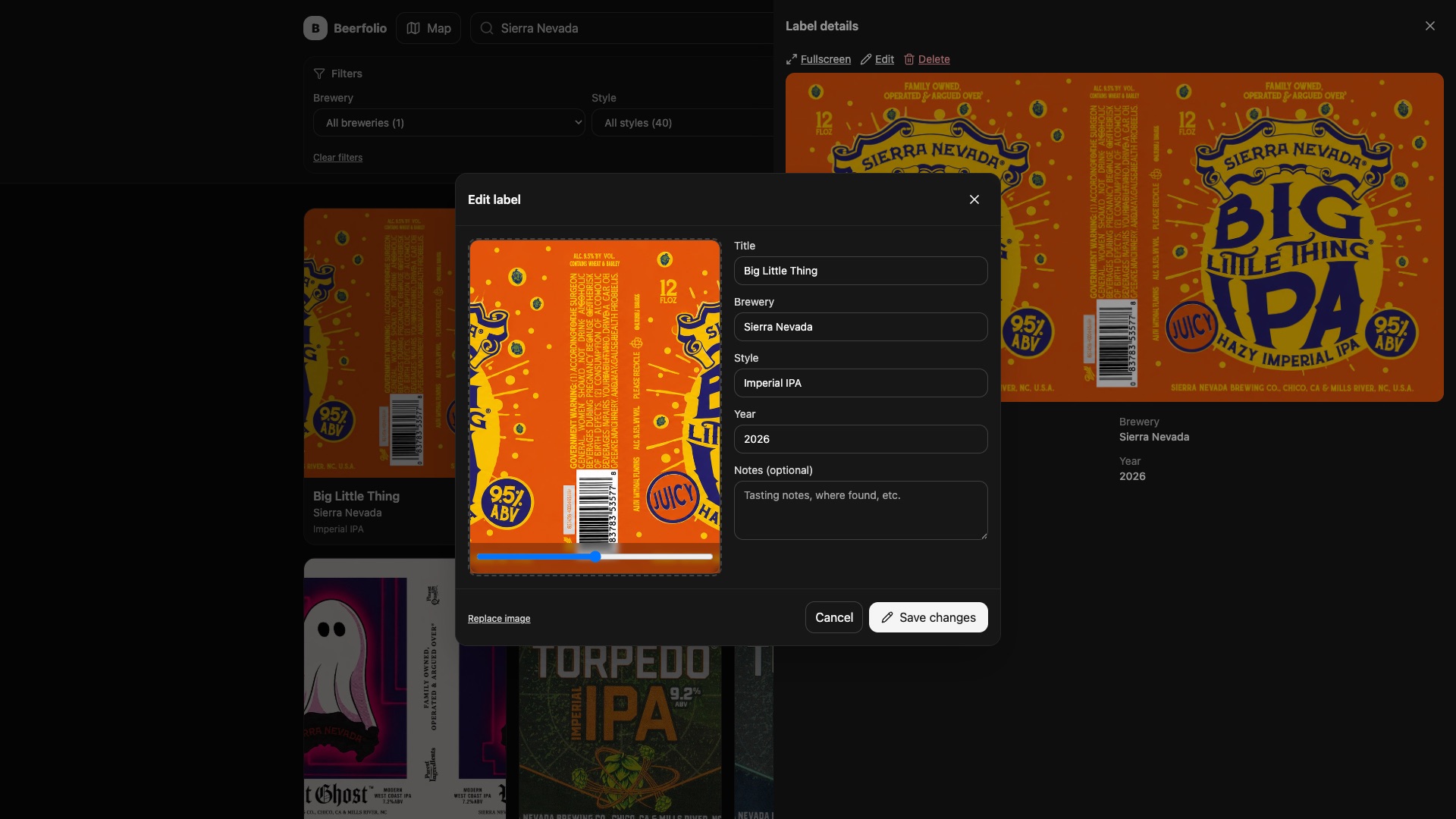Click the pencil icon on Save changes
This screenshot has width=1456, height=819.
(x=887, y=617)
